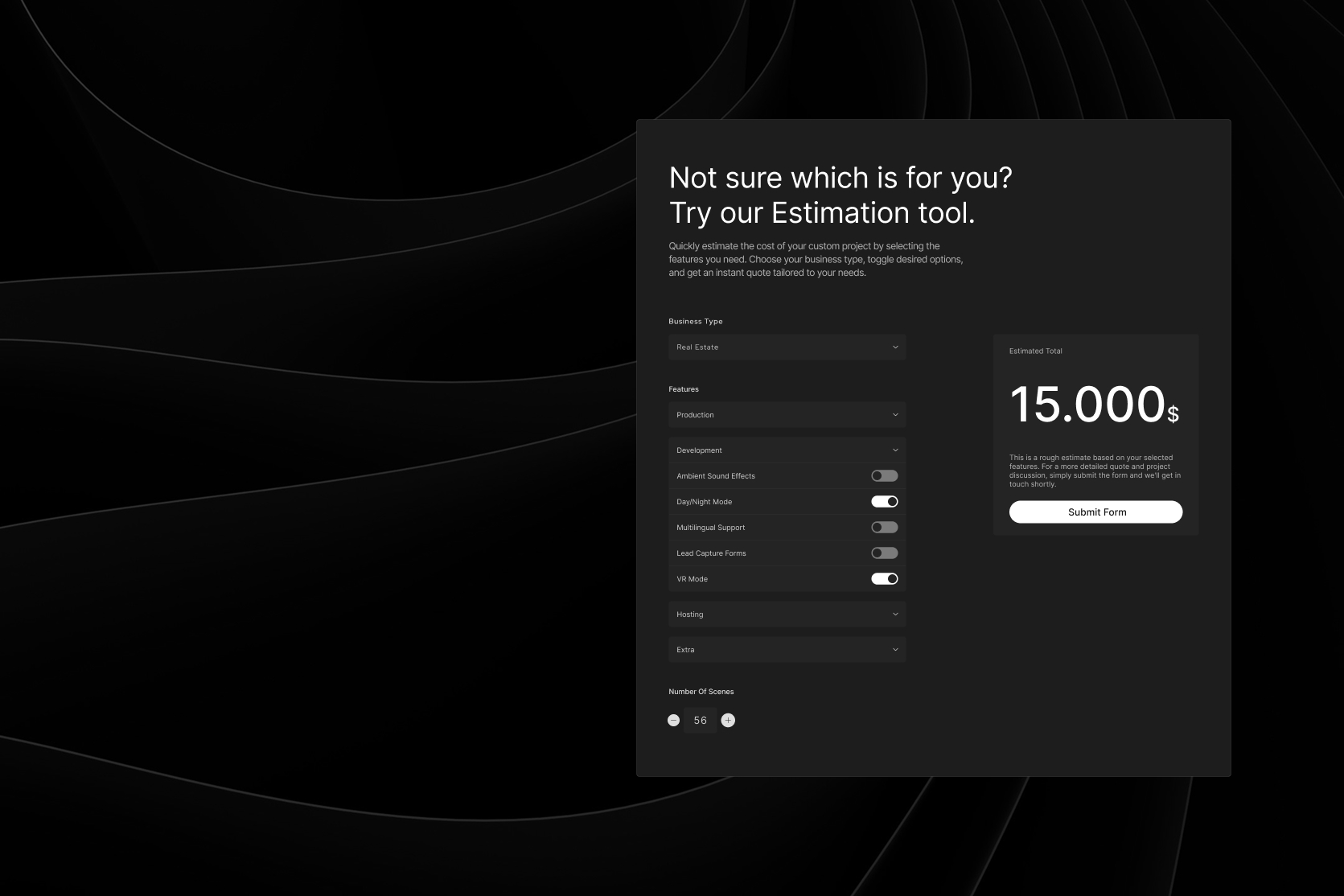Viewport: 1344px width, 896px height.
Task: Click the chevron arrow on Production row
Action: [895, 415]
